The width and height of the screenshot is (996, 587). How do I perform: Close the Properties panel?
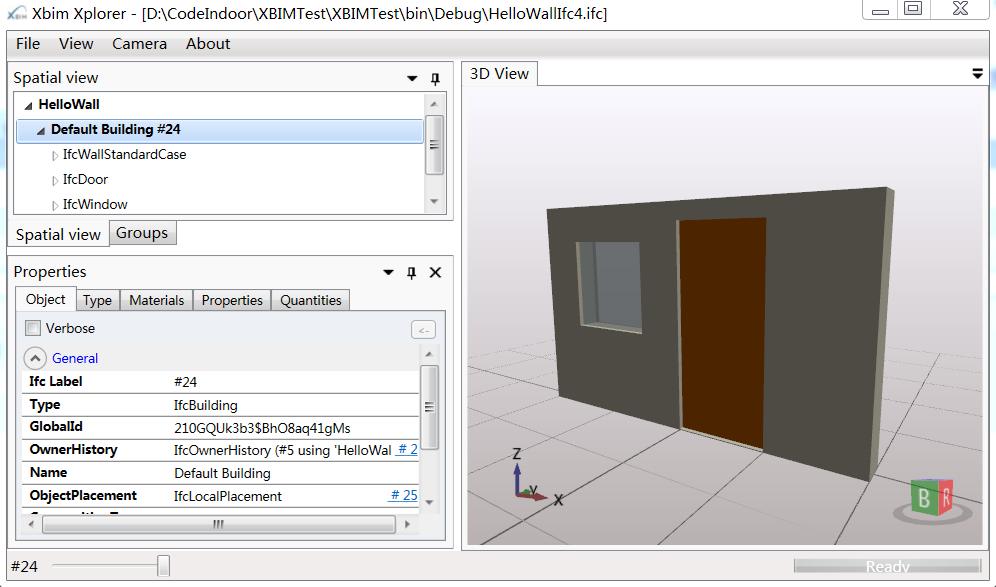click(x=435, y=273)
